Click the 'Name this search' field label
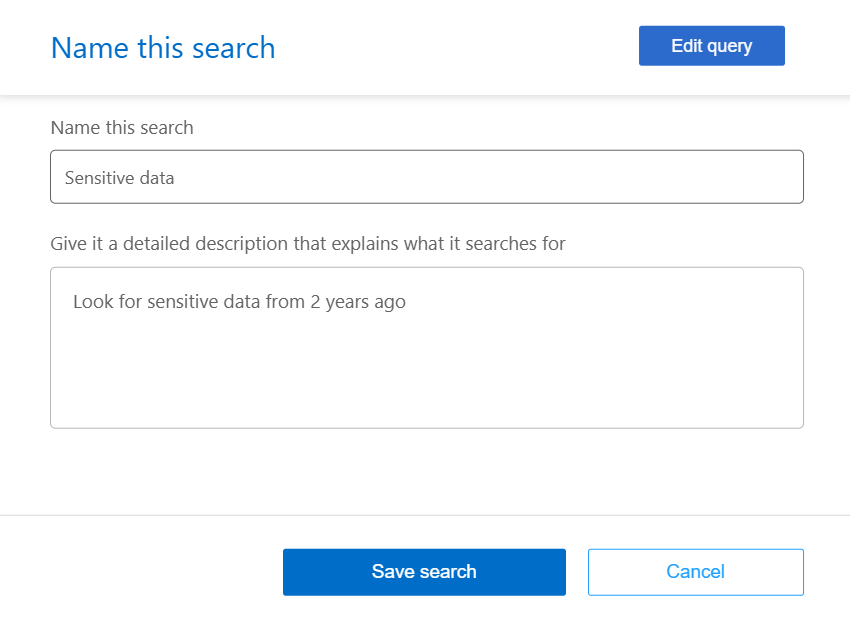 (x=122, y=128)
